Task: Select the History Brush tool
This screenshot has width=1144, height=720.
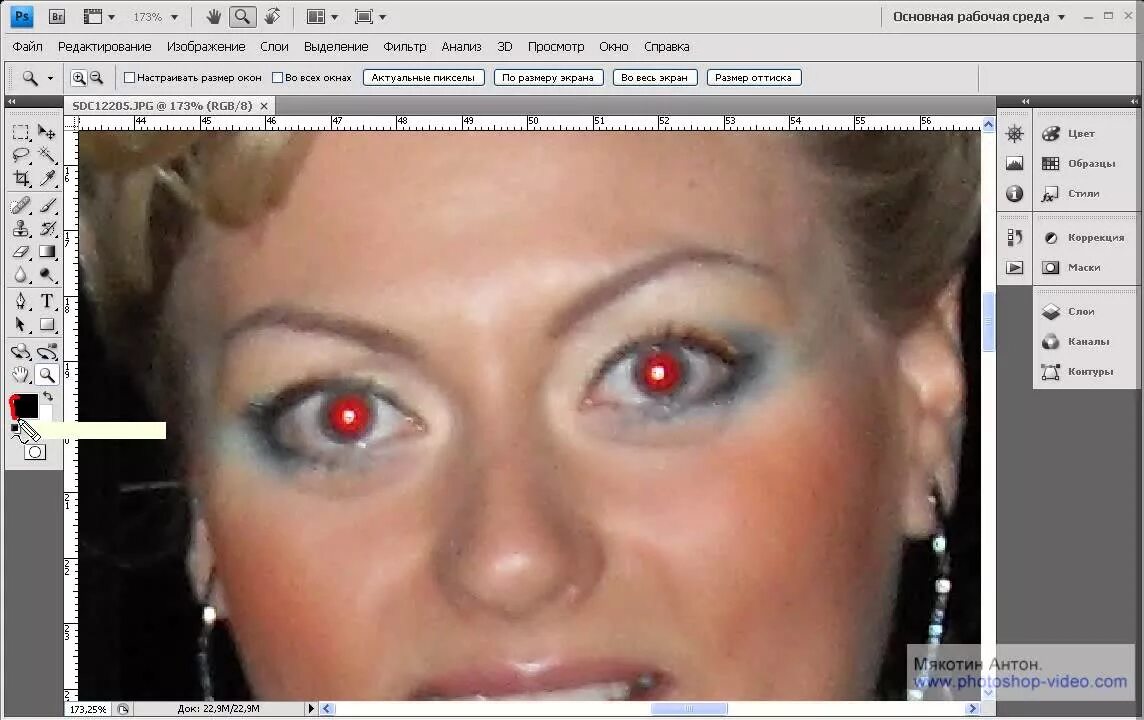Action: [47, 228]
